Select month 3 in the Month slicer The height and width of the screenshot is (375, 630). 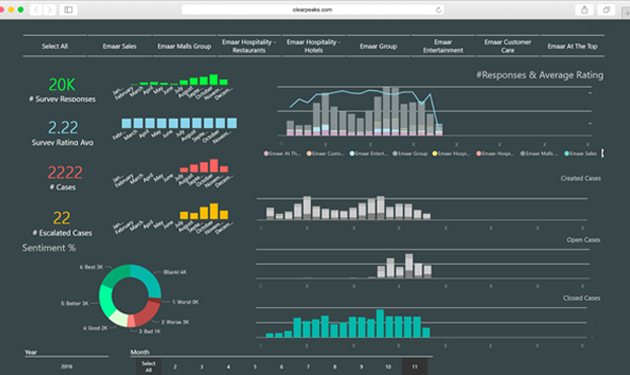point(201,367)
